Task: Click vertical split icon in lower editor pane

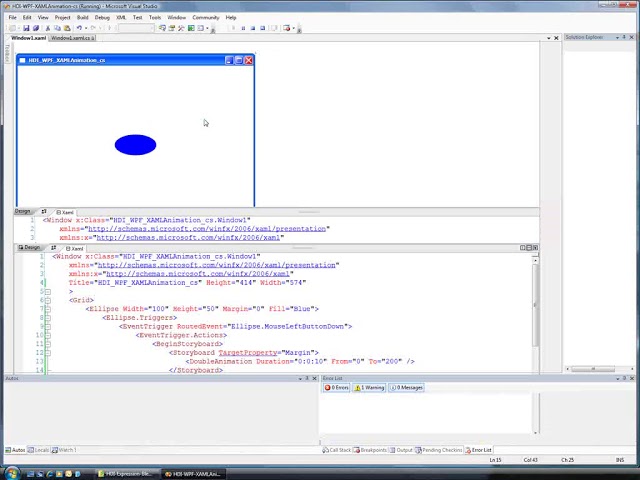Action: pos(522,248)
